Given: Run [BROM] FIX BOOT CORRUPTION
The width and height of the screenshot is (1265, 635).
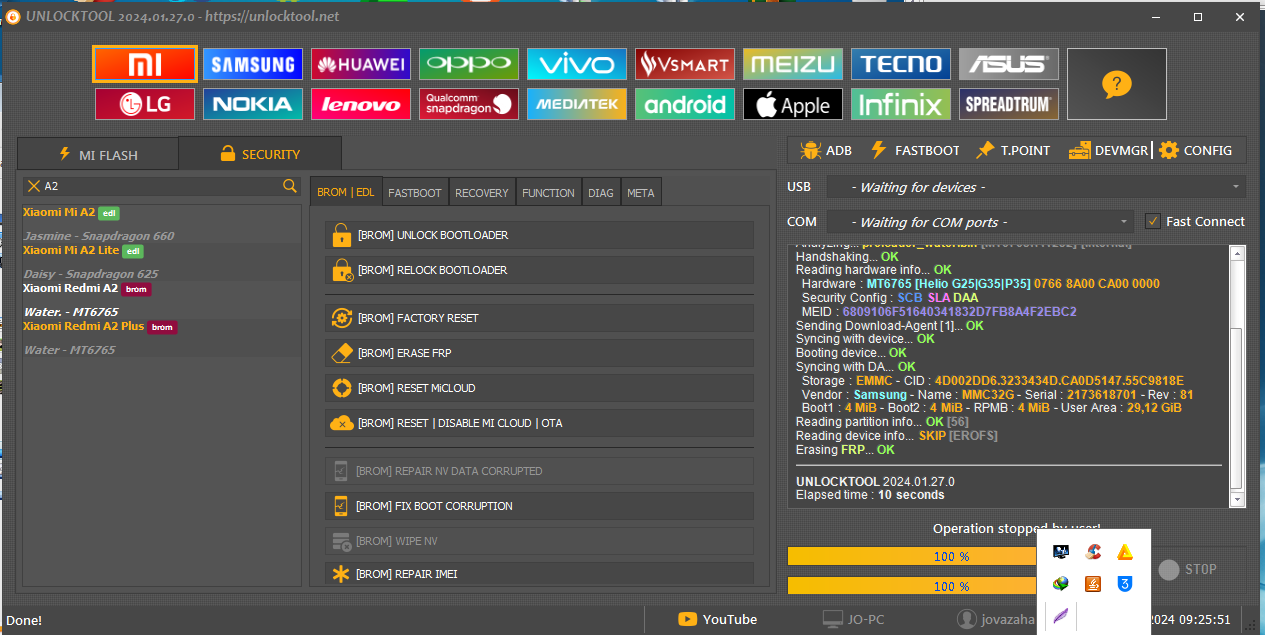Looking at the screenshot, I should pyautogui.click(x=539, y=506).
